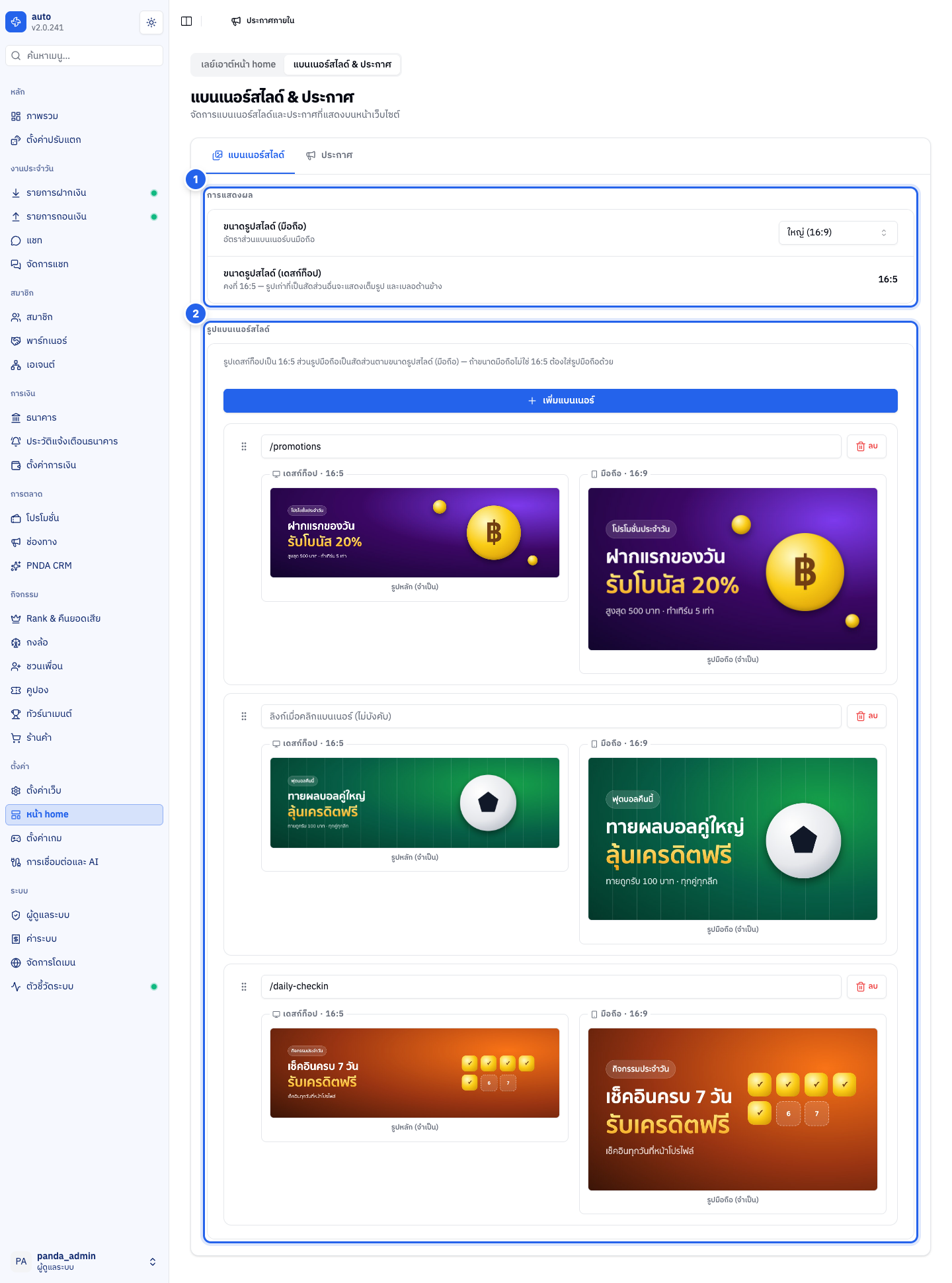Switch to เลย์เอาต์หน้า home tab
Screen dimensions: 952x1283
238,65
